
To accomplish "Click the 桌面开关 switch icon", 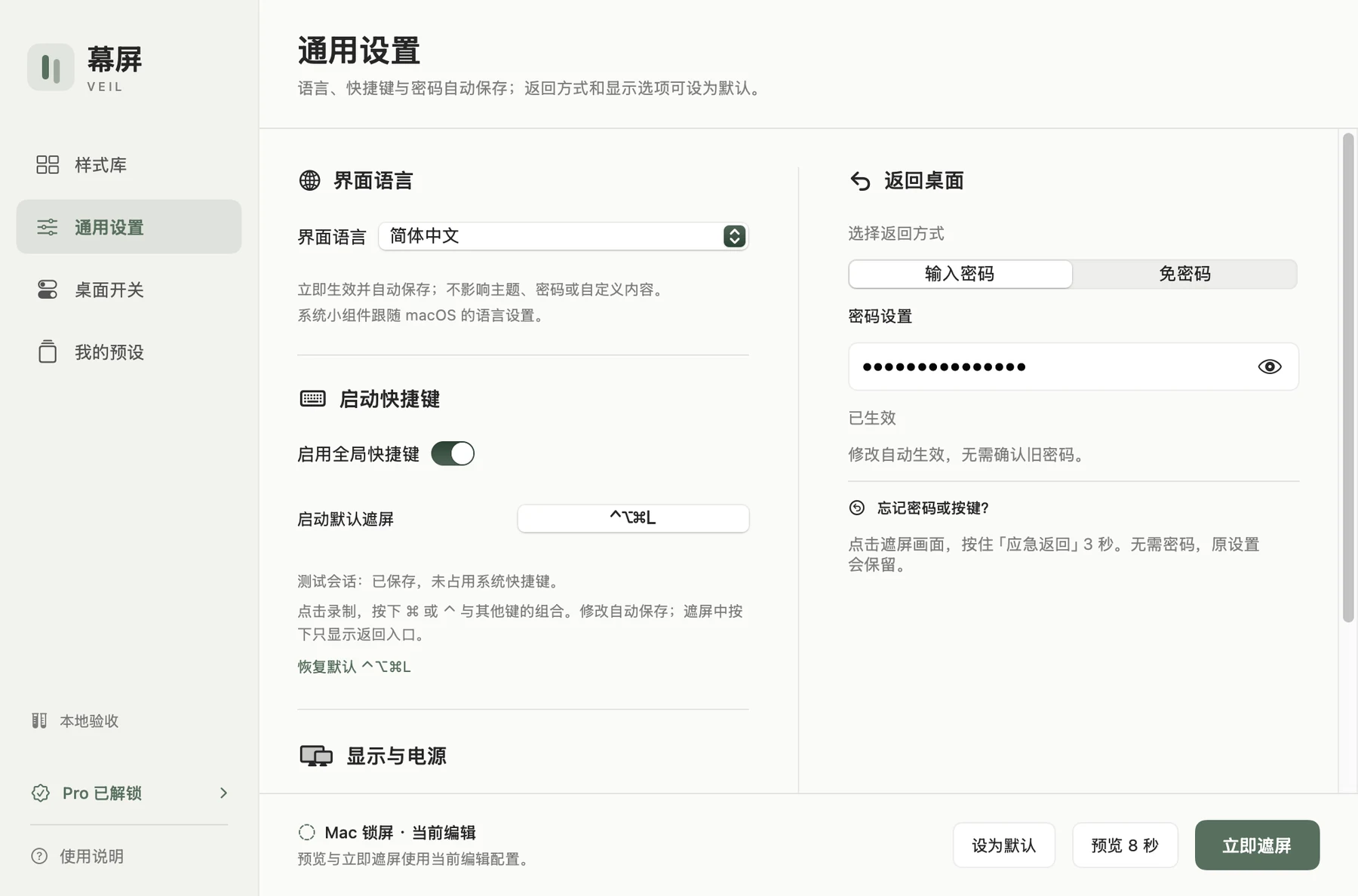I will point(48,290).
